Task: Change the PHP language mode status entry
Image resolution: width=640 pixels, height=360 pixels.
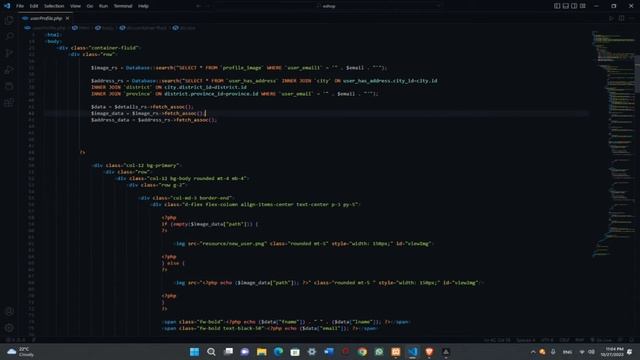Action: click(579, 340)
